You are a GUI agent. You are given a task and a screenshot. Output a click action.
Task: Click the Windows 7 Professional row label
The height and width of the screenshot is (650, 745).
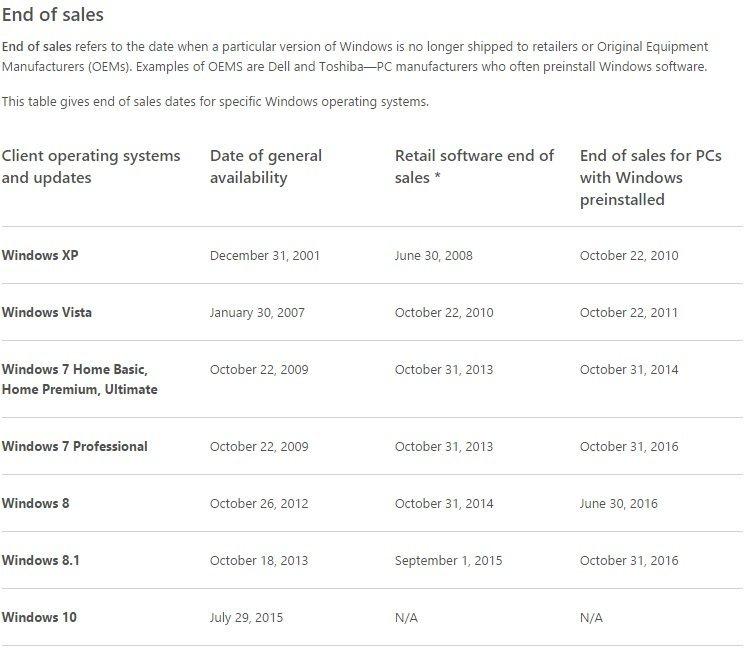point(75,446)
